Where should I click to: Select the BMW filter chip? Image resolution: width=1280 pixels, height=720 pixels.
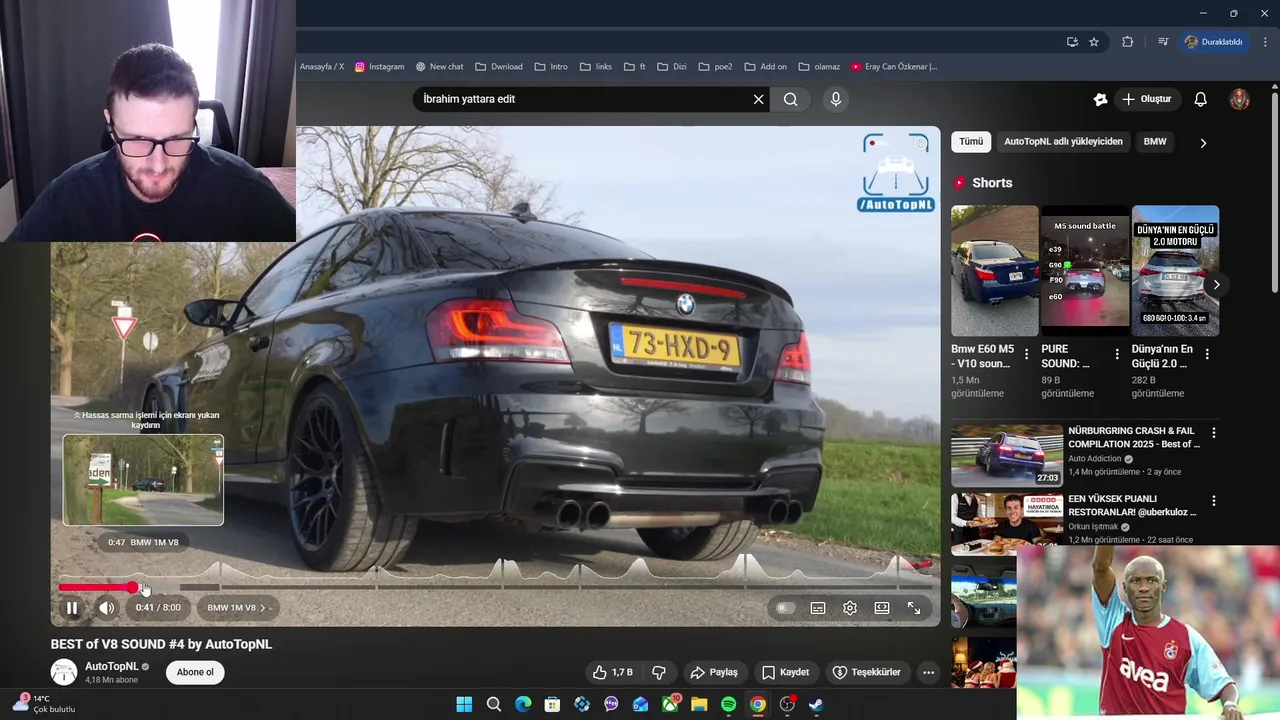pyautogui.click(x=1155, y=142)
